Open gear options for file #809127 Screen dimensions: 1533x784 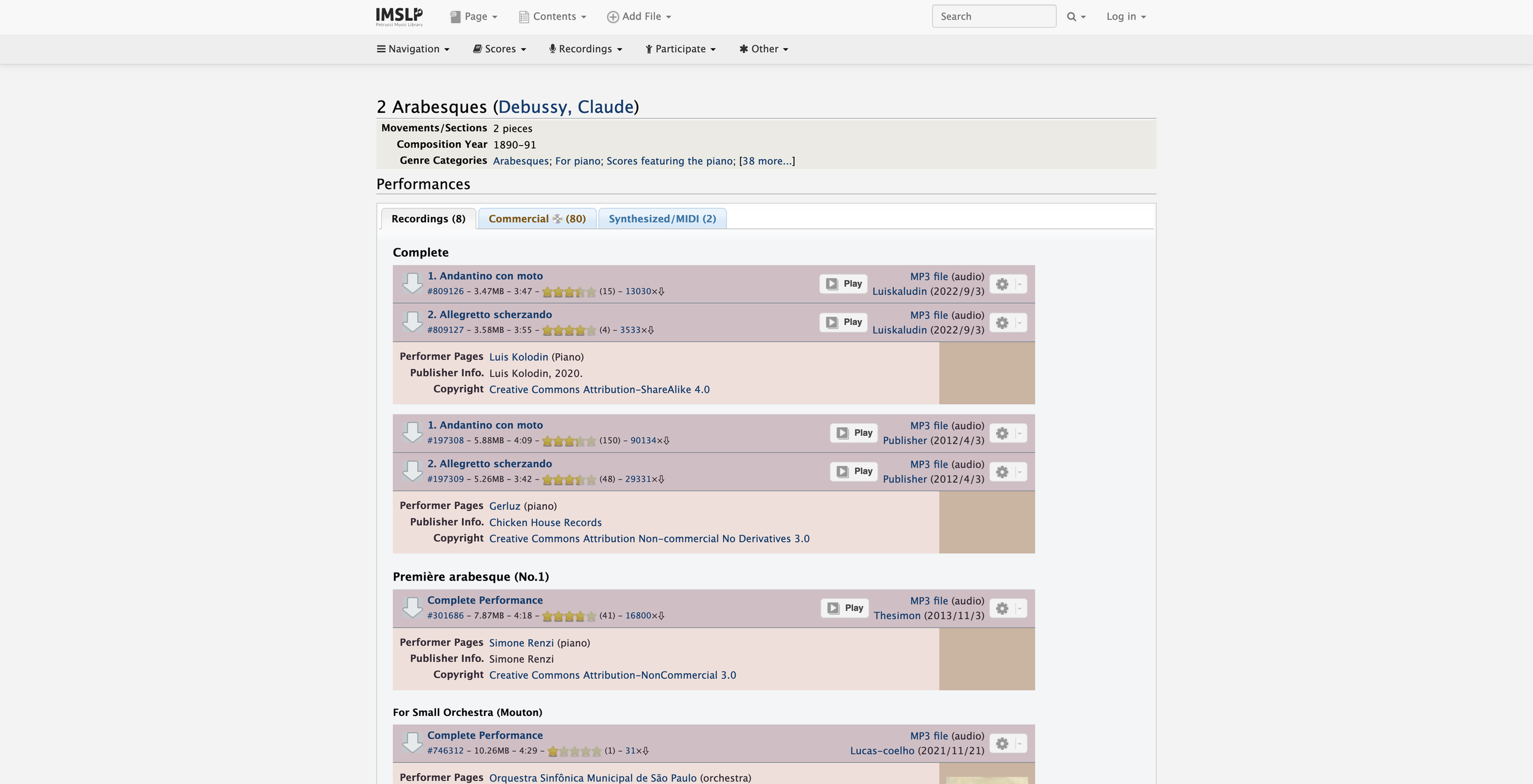[x=1007, y=322]
